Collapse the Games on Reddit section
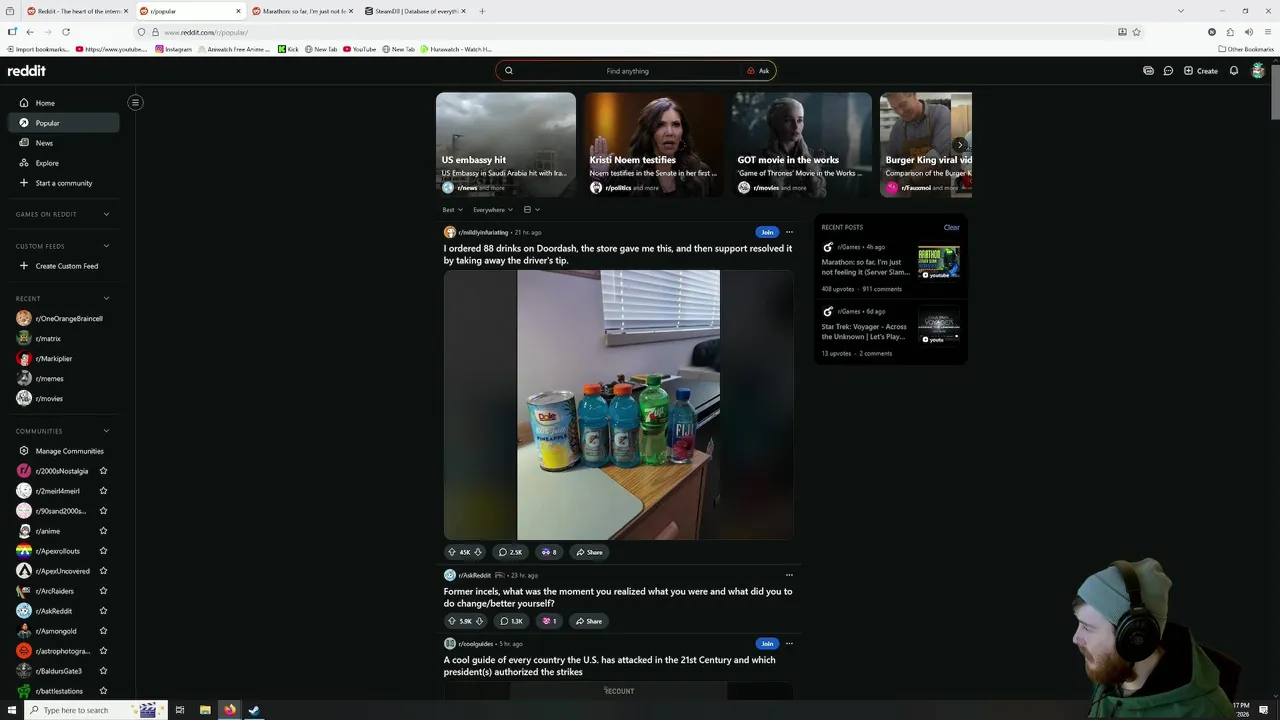The image size is (1280, 720). coord(106,214)
